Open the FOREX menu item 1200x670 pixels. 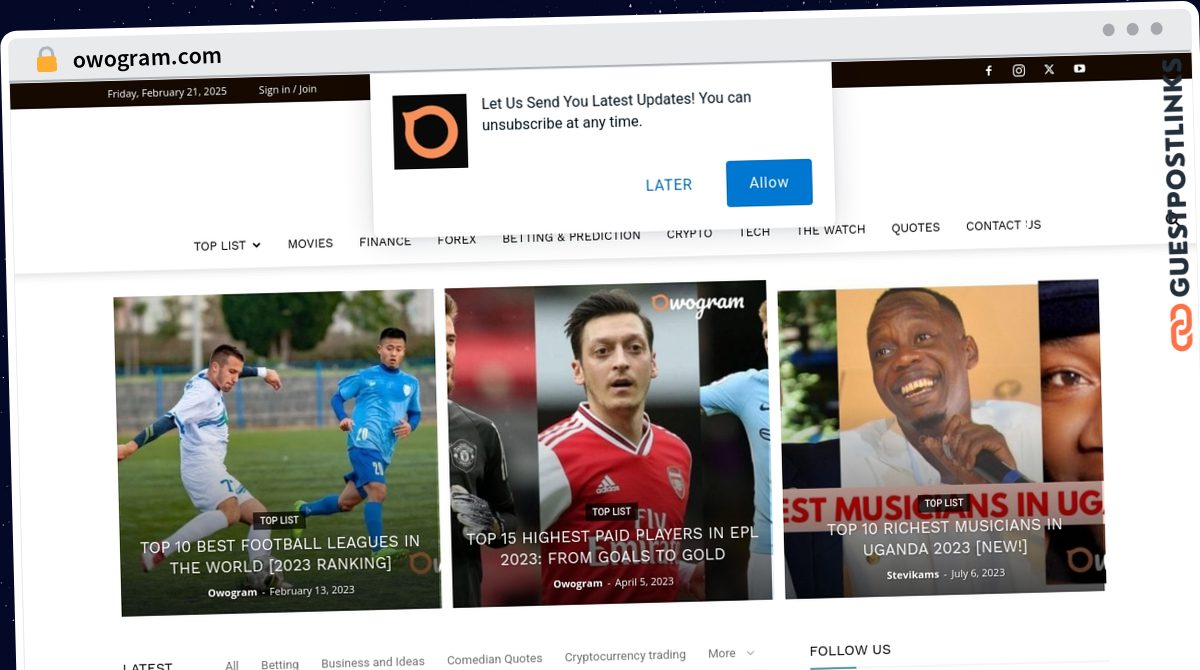(457, 240)
